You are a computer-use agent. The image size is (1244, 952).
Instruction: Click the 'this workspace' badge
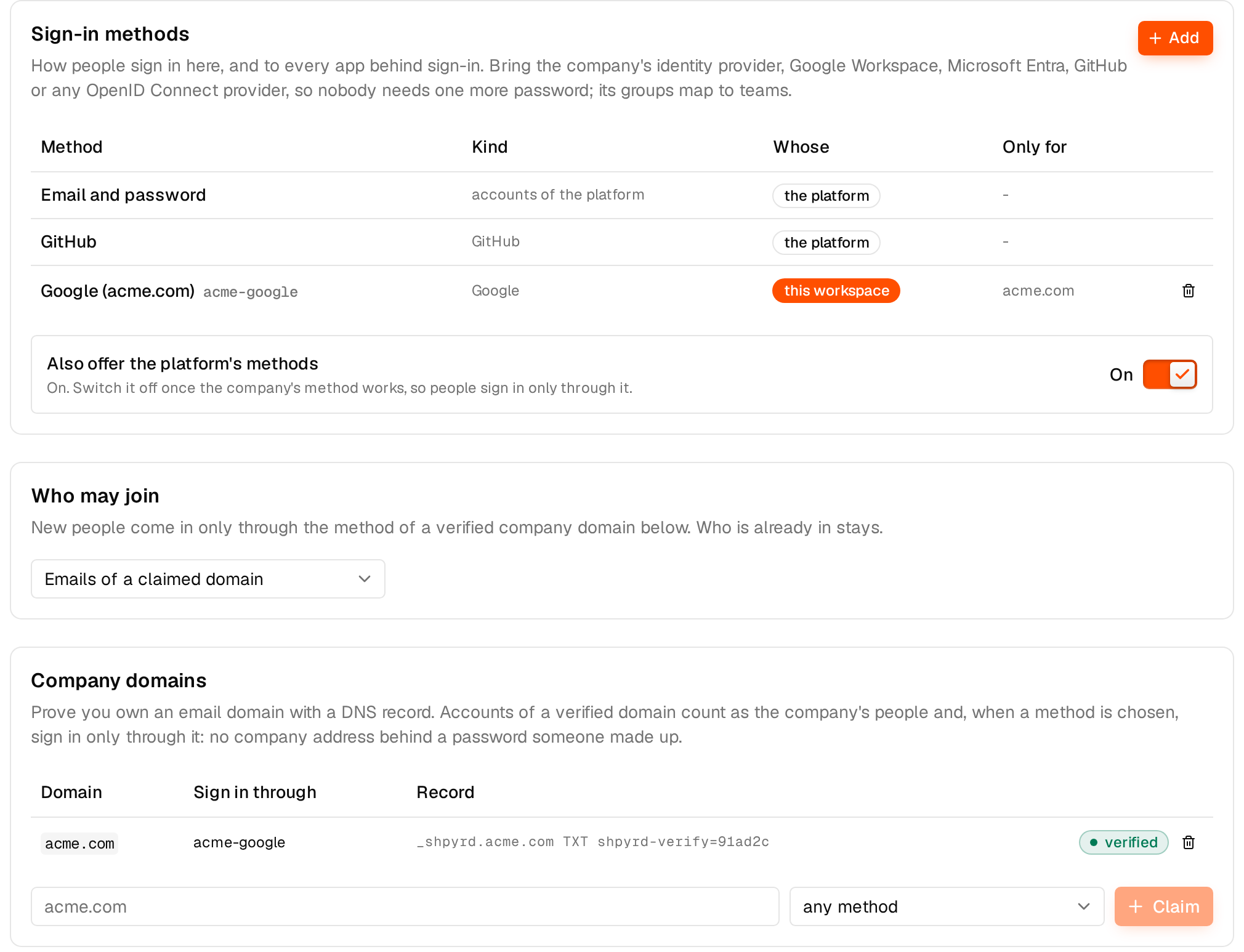coord(836,291)
